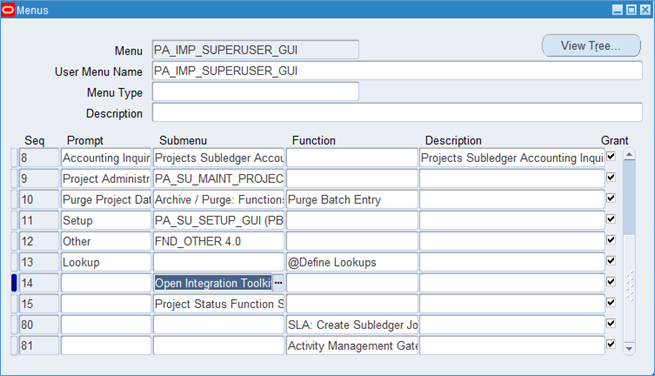Click the User Menu Name field
655x376 pixels.
click(397, 71)
